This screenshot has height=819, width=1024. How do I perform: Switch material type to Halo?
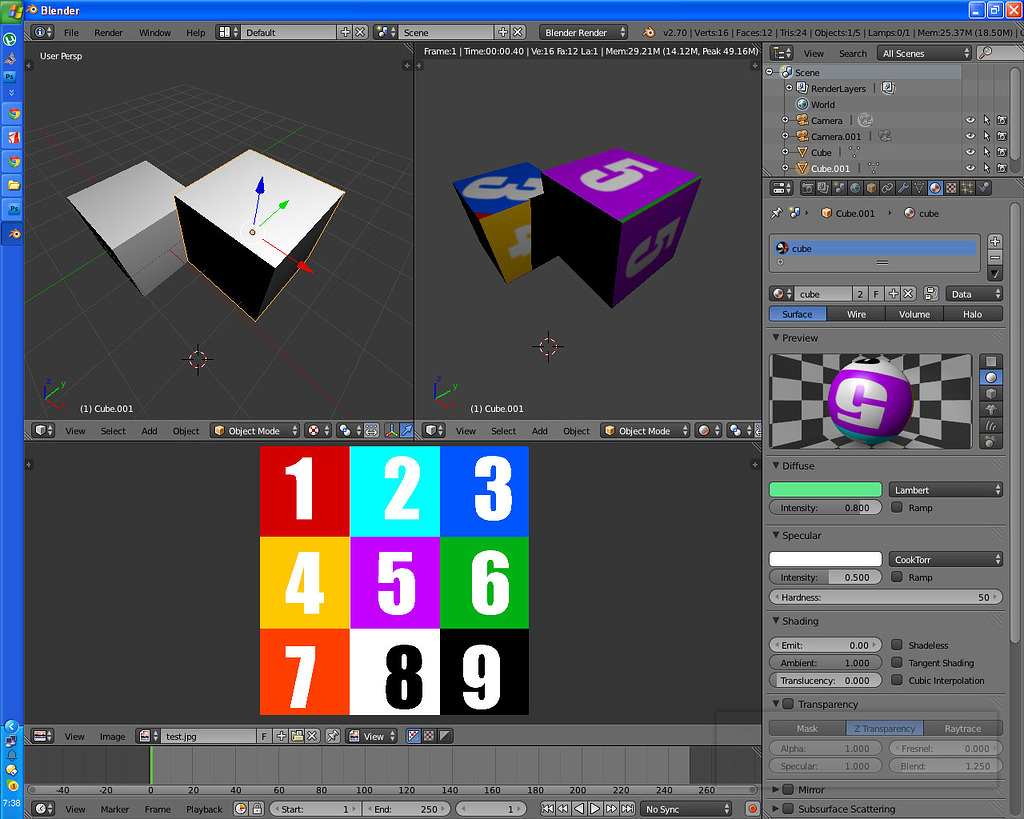pyautogui.click(x=972, y=314)
